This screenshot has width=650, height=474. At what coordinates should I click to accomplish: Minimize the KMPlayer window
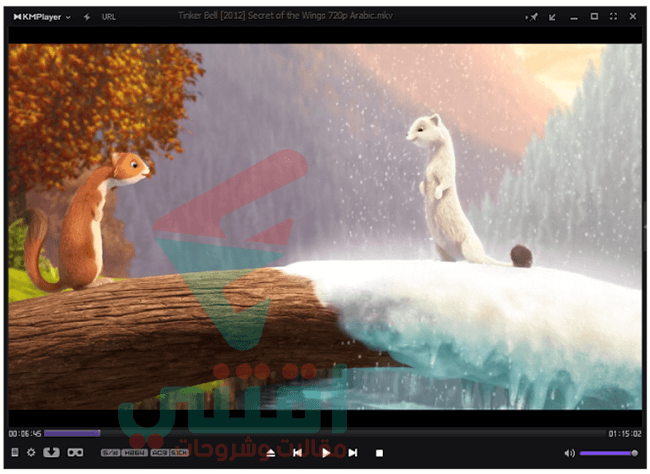(574, 18)
